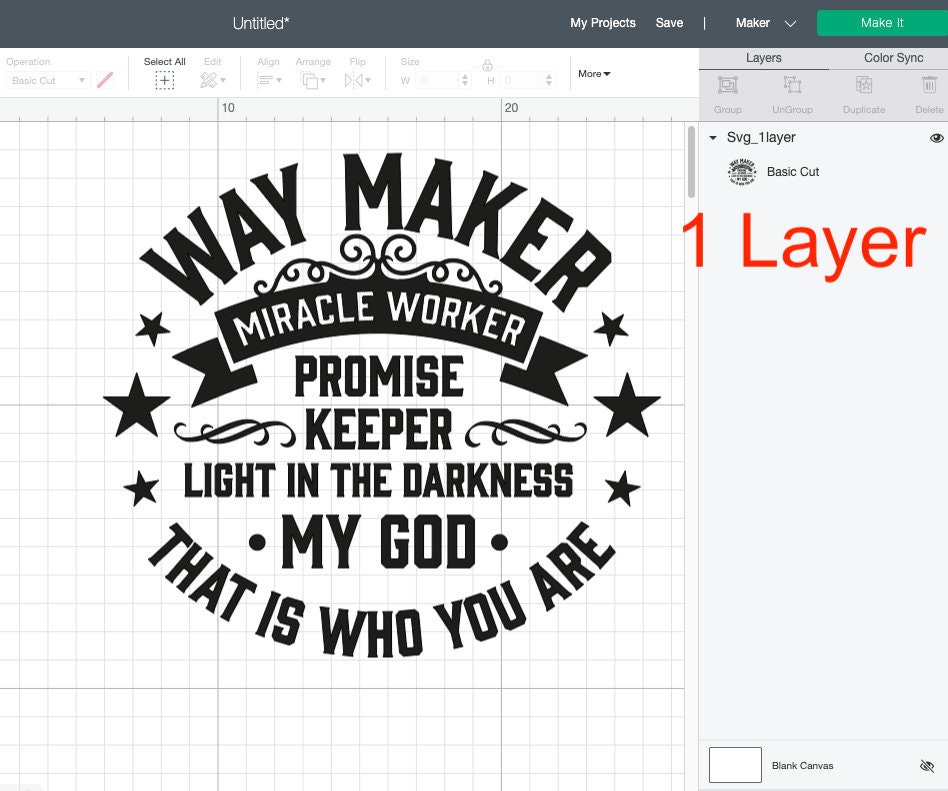948x791 pixels.
Task: Open My Projects from the top bar
Action: tap(602, 23)
